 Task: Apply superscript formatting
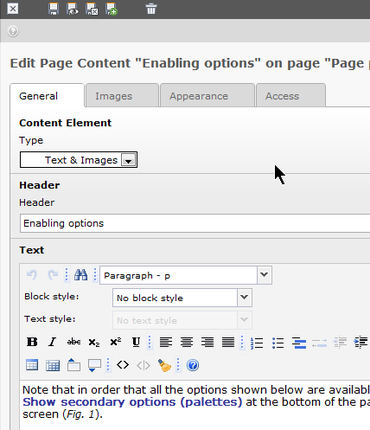[x=115, y=342]
